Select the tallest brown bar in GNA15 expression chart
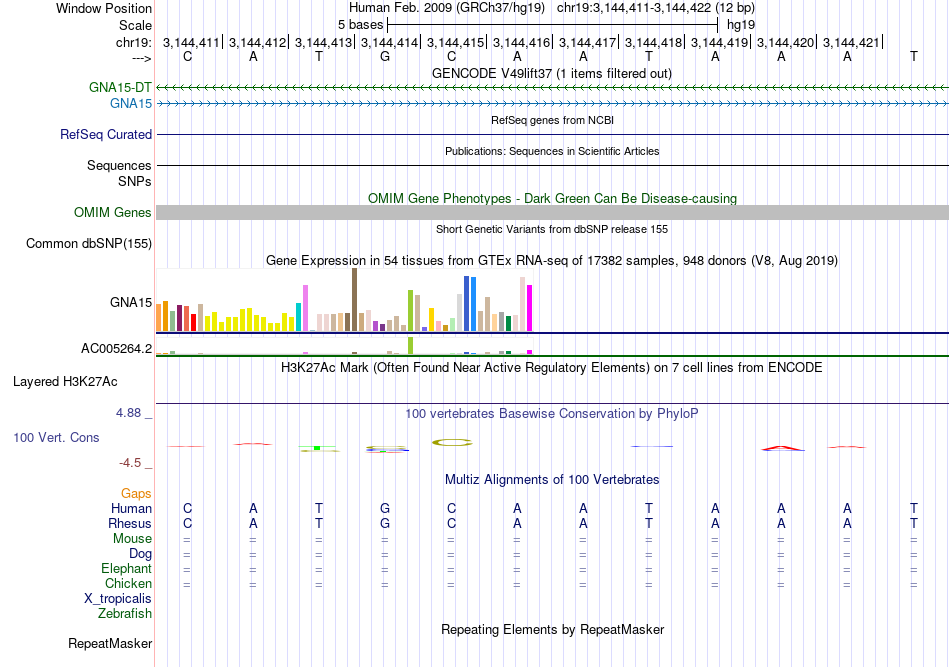 click(x=354, y=300)
